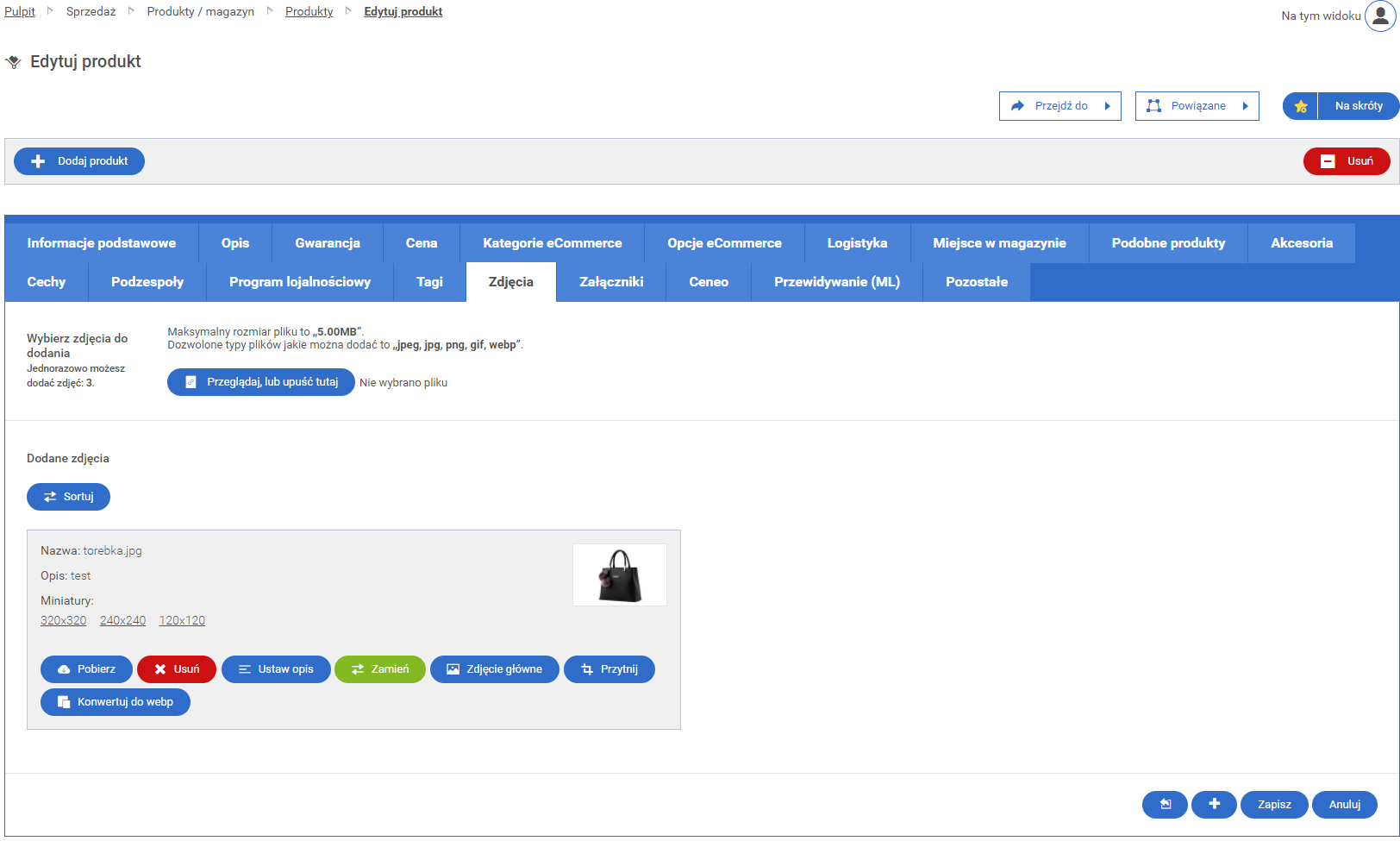Switch to the Informacje podstawowe tab

(102, 243)
